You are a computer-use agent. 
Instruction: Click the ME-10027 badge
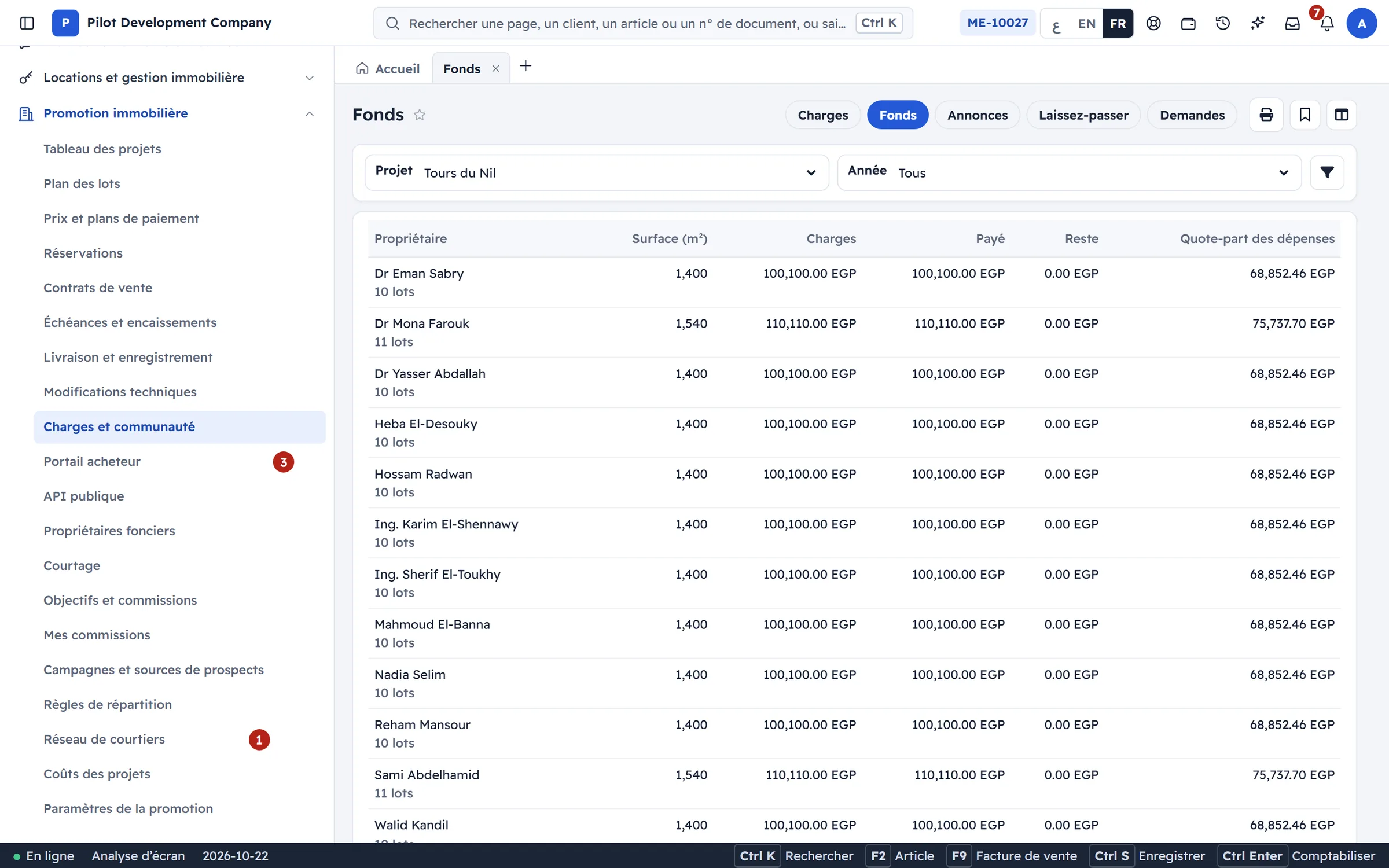(997, 23)
